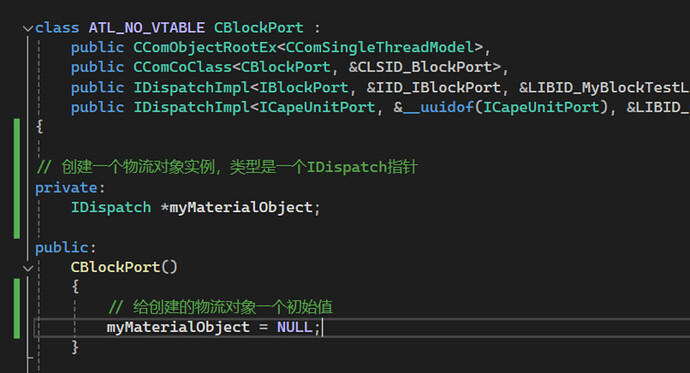This screenshot has height=373, width=690.
Task: Click the CComCoClass base class
Action: (183, 67)
